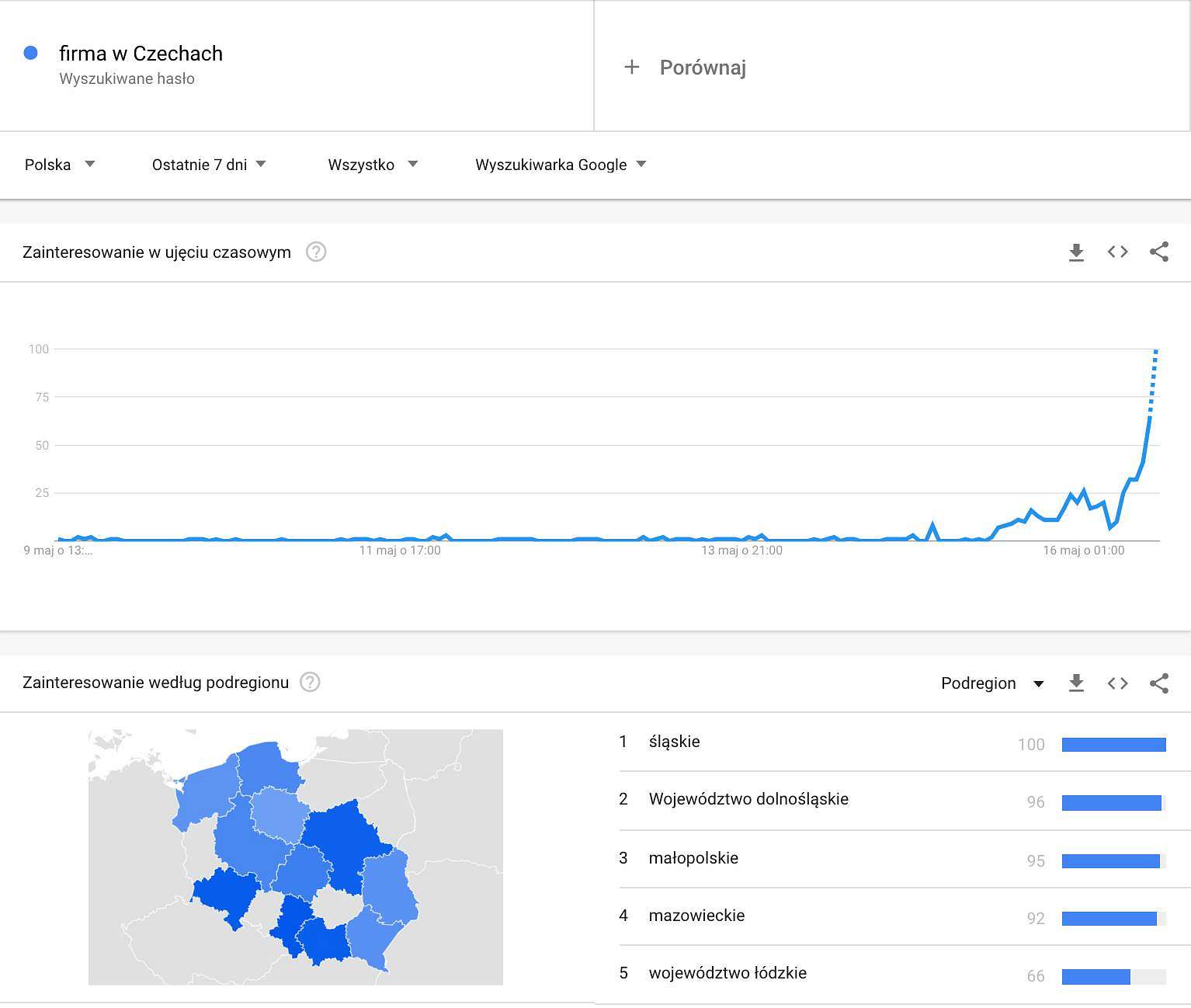The height and width of the screenshot is (1008, 1191).
Task: Edit the search term firma w Czechach
Action: [x=141, y=54]
